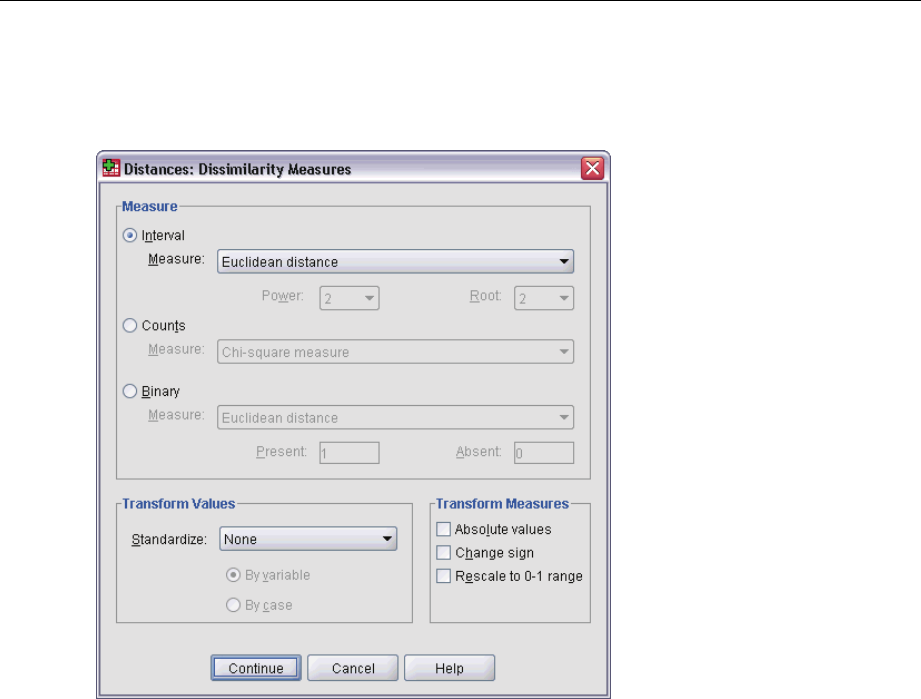Click the Continue button
Image resolution: width=921 pixels, height=699 pixels.
pyautogui.click(x=256, y=668)
